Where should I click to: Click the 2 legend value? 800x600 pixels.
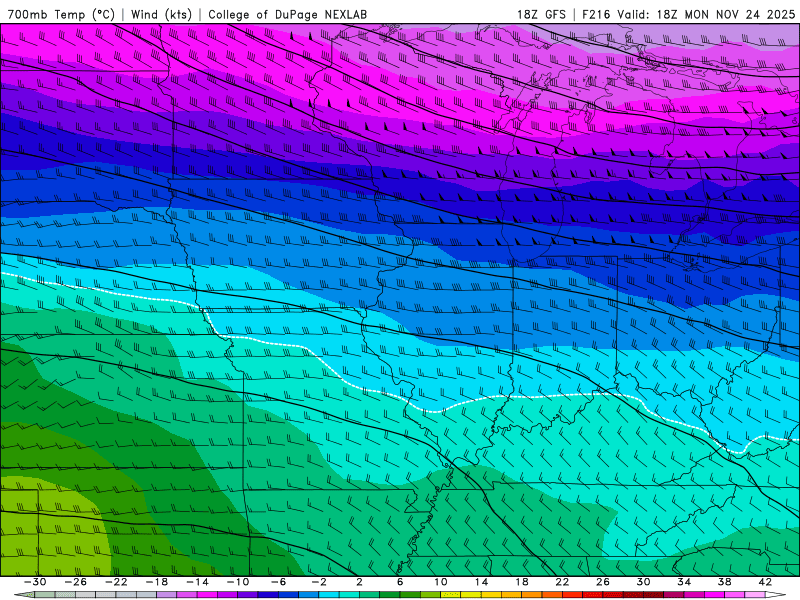coord(360,582)
